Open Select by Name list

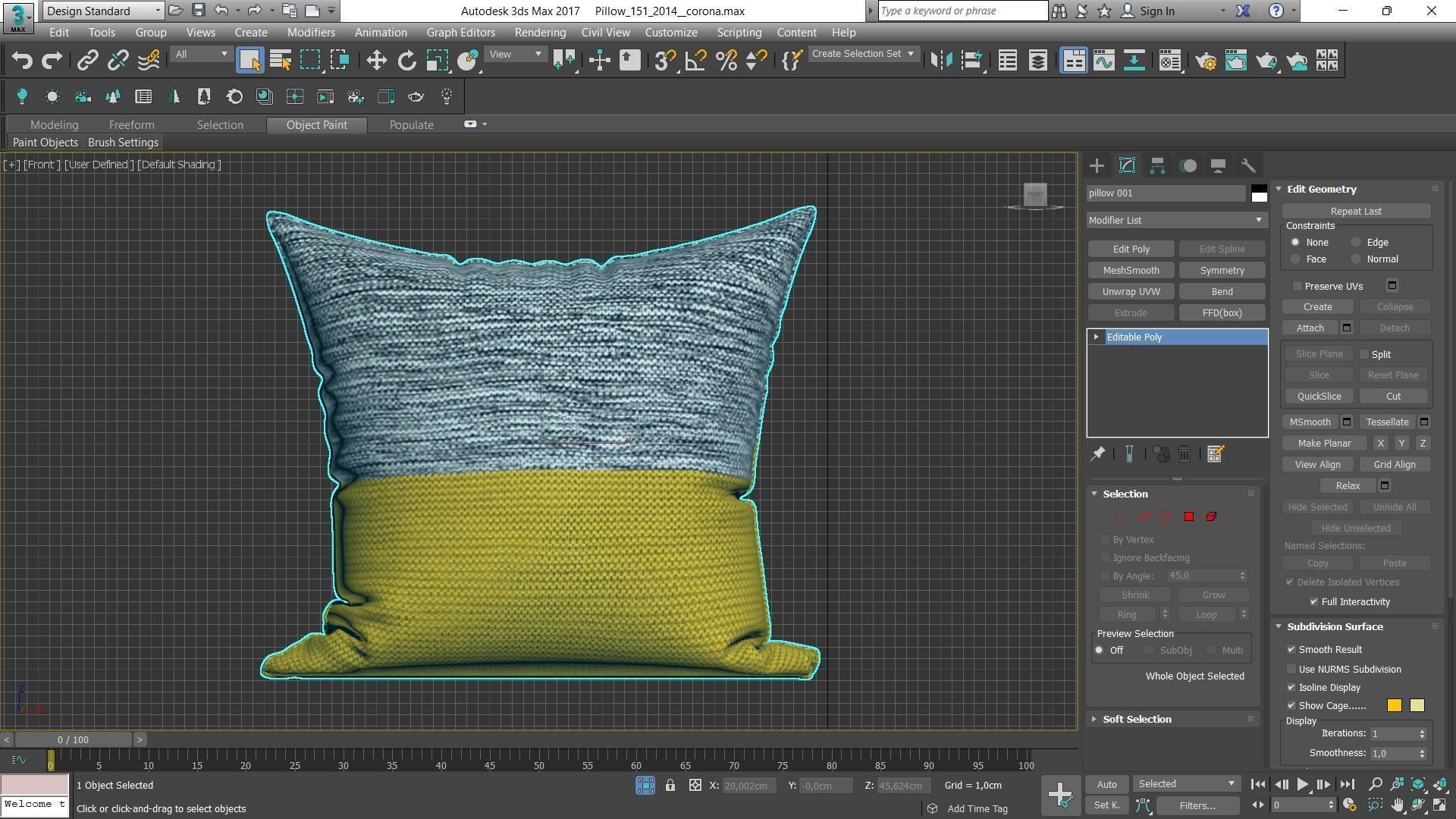[281, 61]
